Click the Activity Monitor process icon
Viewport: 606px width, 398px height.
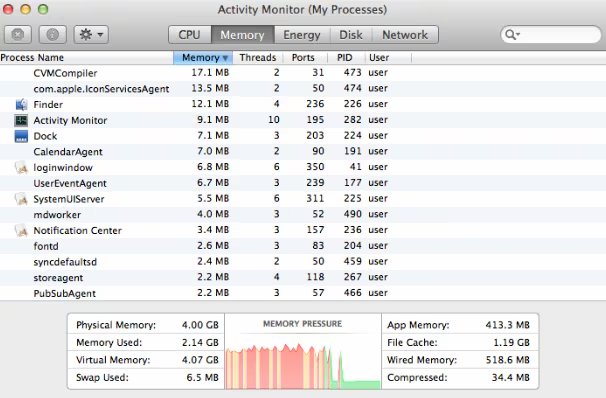tap(21, 120)
